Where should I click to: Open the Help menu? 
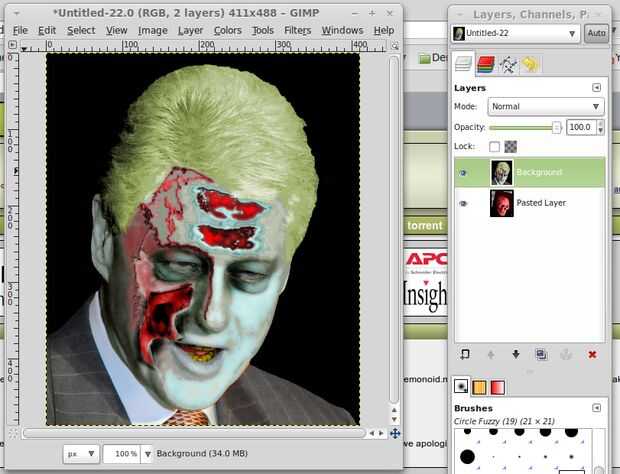(384, 30)
